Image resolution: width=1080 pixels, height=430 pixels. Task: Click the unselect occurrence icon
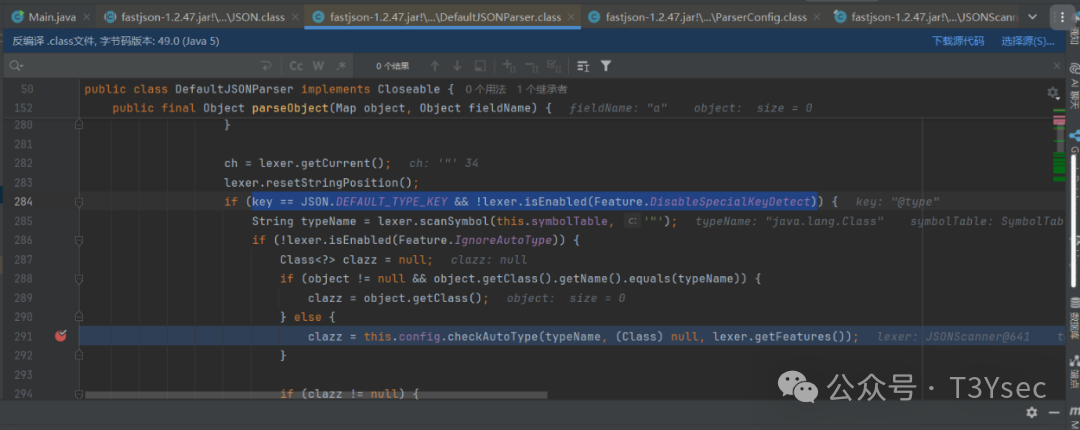click(x=532, y=66)
